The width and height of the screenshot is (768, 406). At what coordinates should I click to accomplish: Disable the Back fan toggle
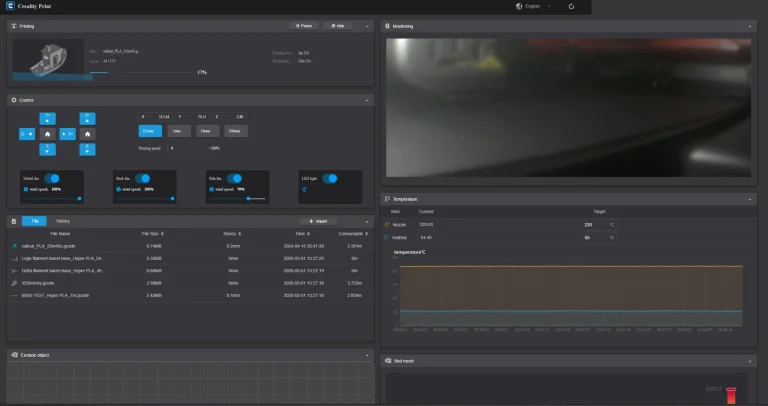[141, 178]
